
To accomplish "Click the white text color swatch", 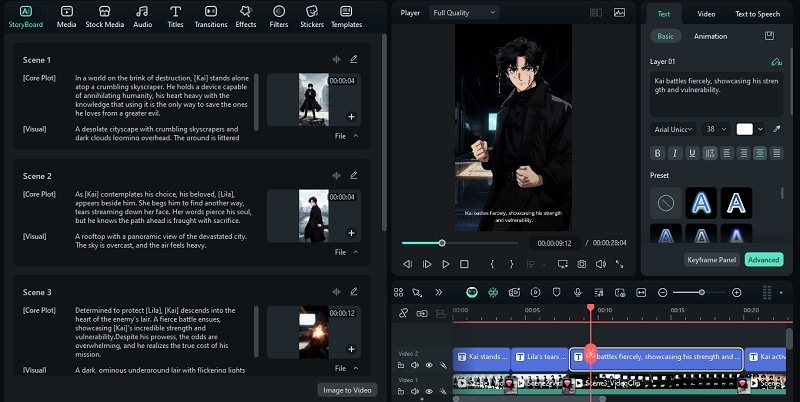I will tap(744, 129).
